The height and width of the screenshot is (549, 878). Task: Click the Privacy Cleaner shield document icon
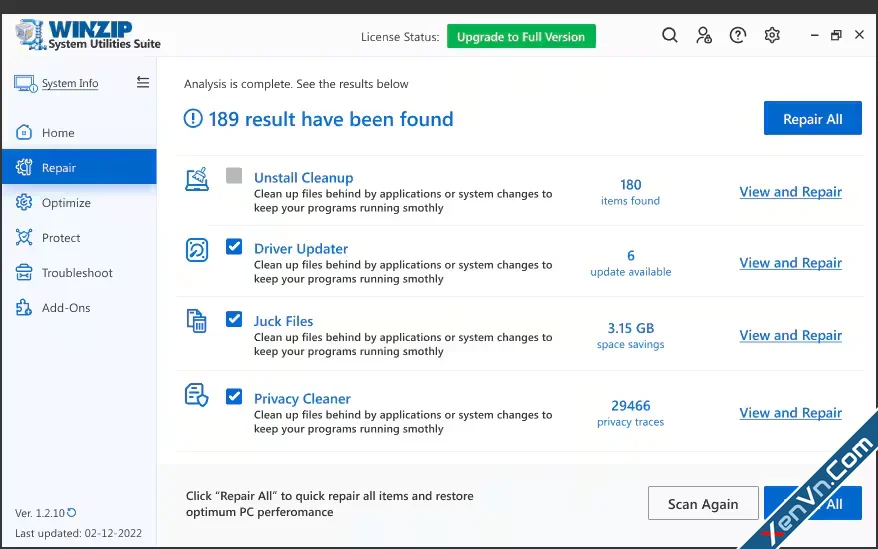tap(197, 395)
